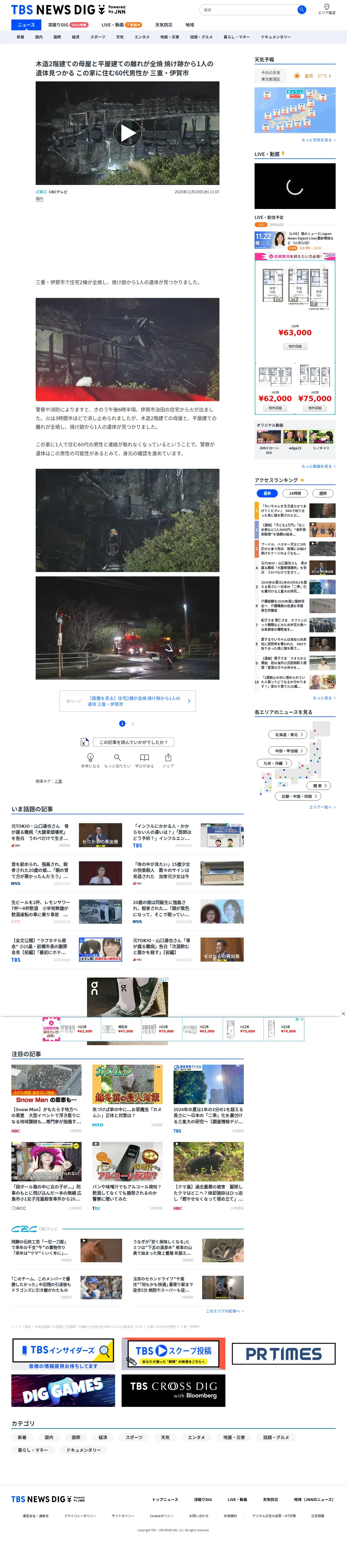Viewport: 347px width, 1568px height.
Task: Open ドキュメンタリー in the sub navigation
Action: click(276, 37)
